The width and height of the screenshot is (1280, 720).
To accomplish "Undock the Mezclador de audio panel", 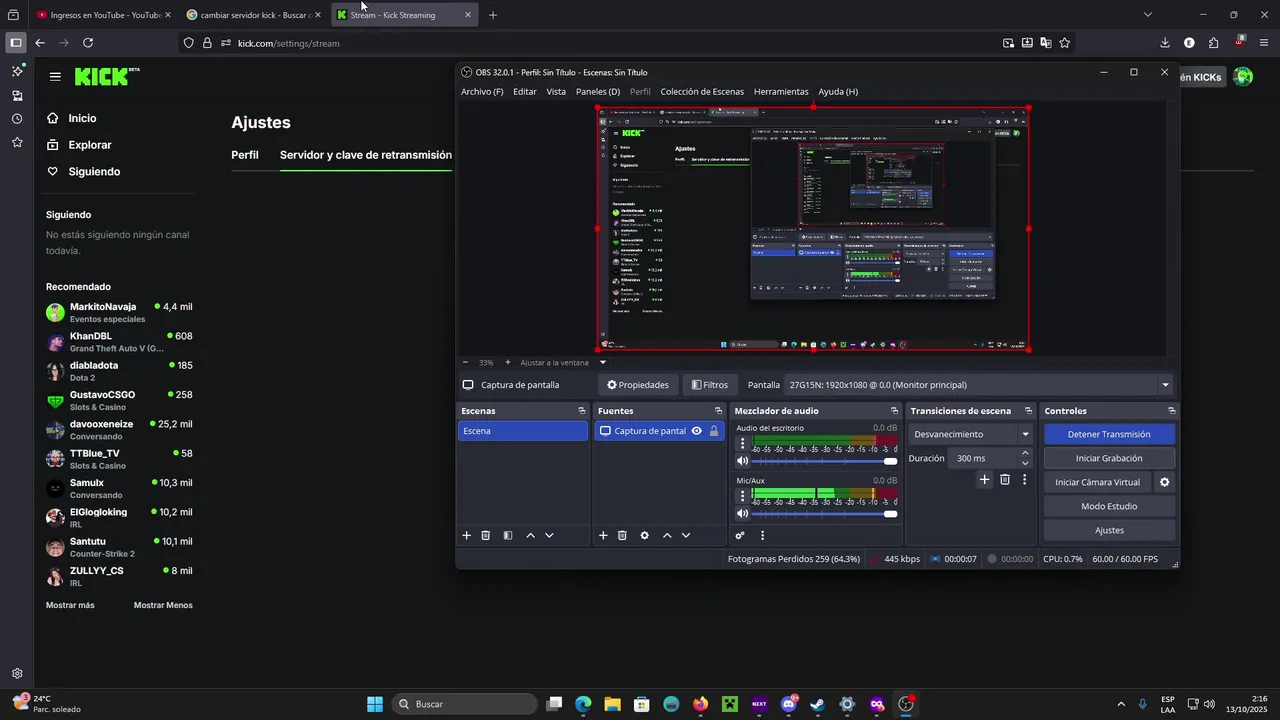I will pos(895,411).
